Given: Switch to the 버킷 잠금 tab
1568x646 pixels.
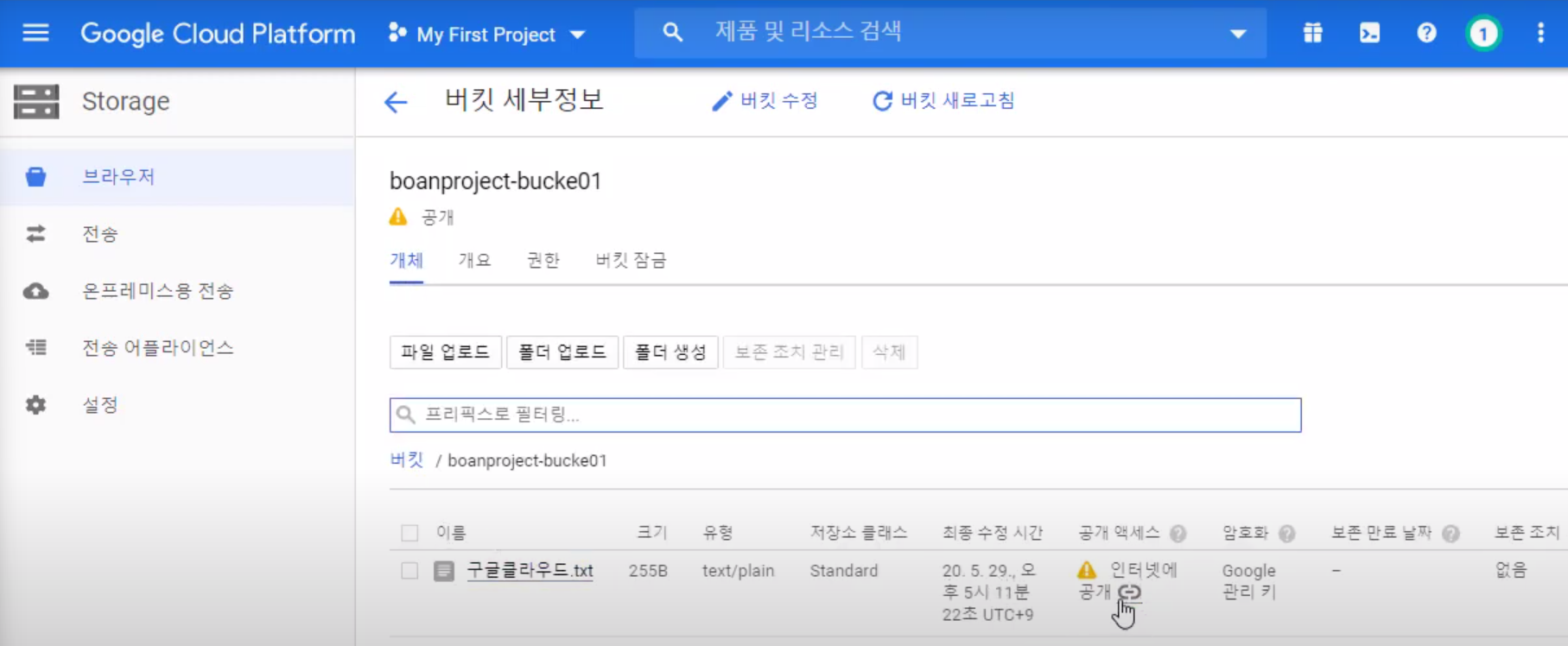Looking at the screenshot, I should [631, 261].
